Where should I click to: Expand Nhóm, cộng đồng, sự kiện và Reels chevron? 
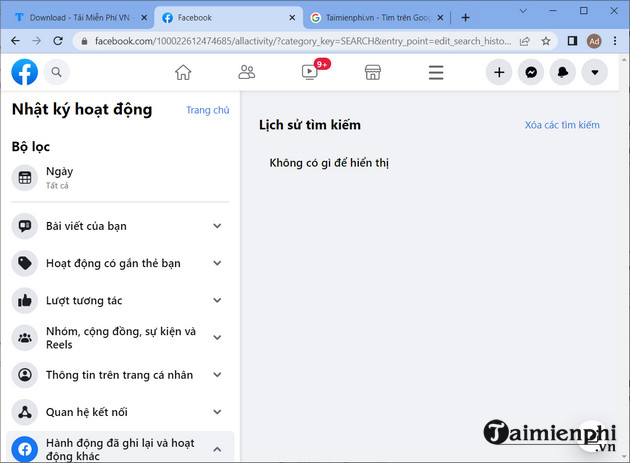click(x=217, y=338)
